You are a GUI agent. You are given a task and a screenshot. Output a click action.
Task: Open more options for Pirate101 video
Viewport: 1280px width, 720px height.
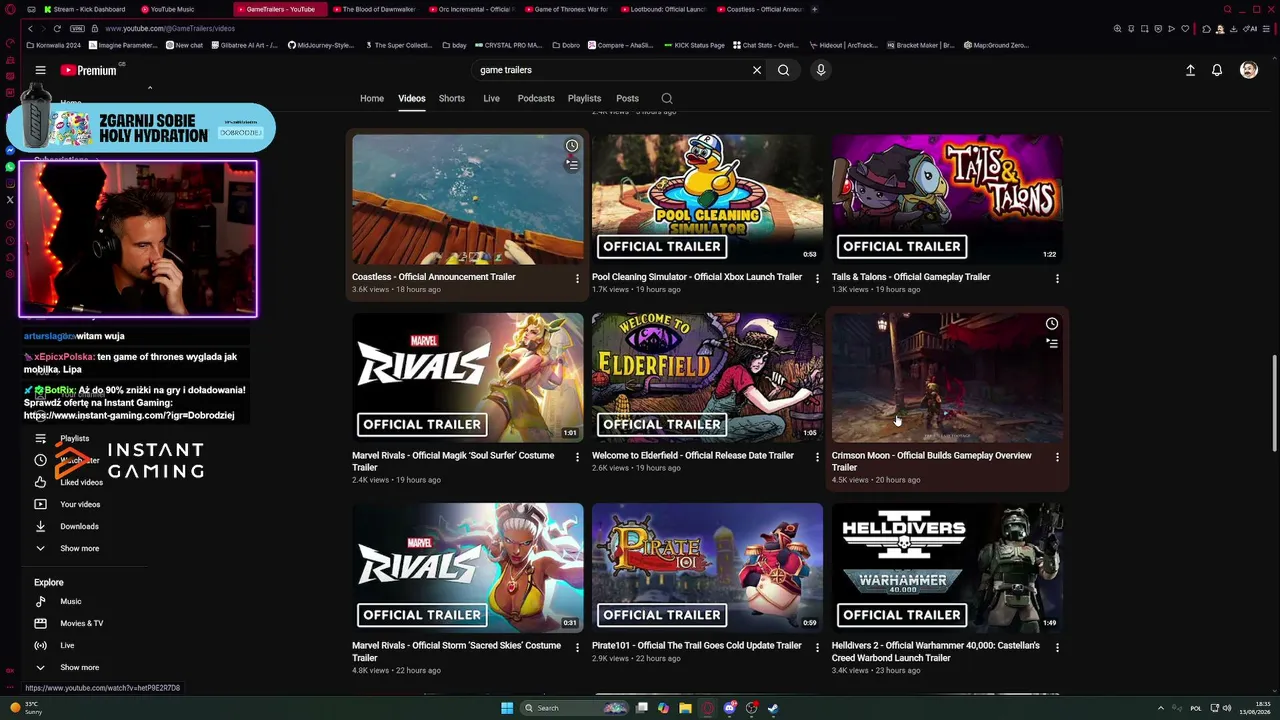click(817, 647)
